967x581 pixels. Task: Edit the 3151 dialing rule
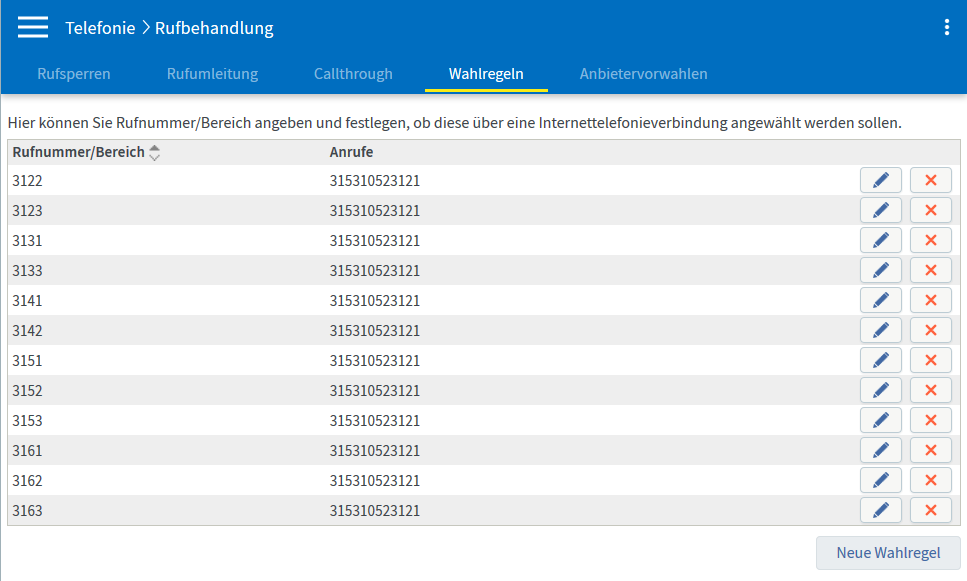click(x=880, y=360)
